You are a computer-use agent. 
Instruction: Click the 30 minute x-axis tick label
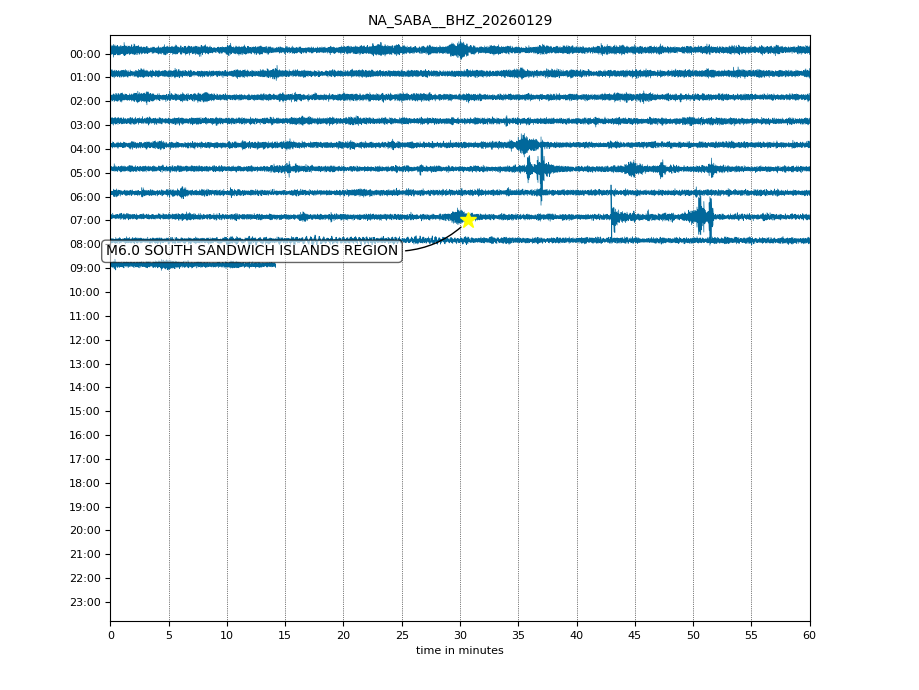point(460,635)
